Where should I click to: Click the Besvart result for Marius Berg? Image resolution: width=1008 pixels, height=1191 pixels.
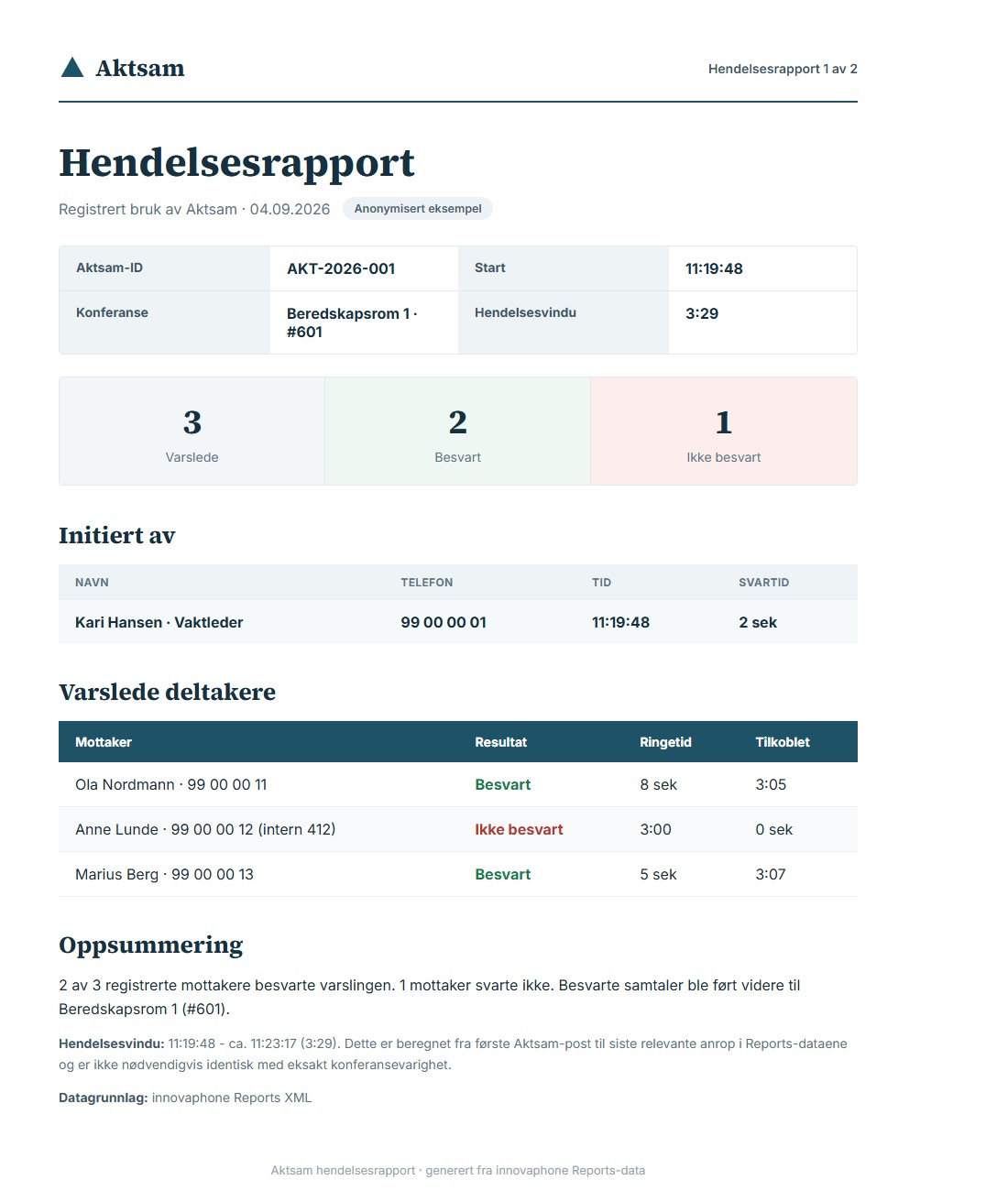click(x=503, y=874)
